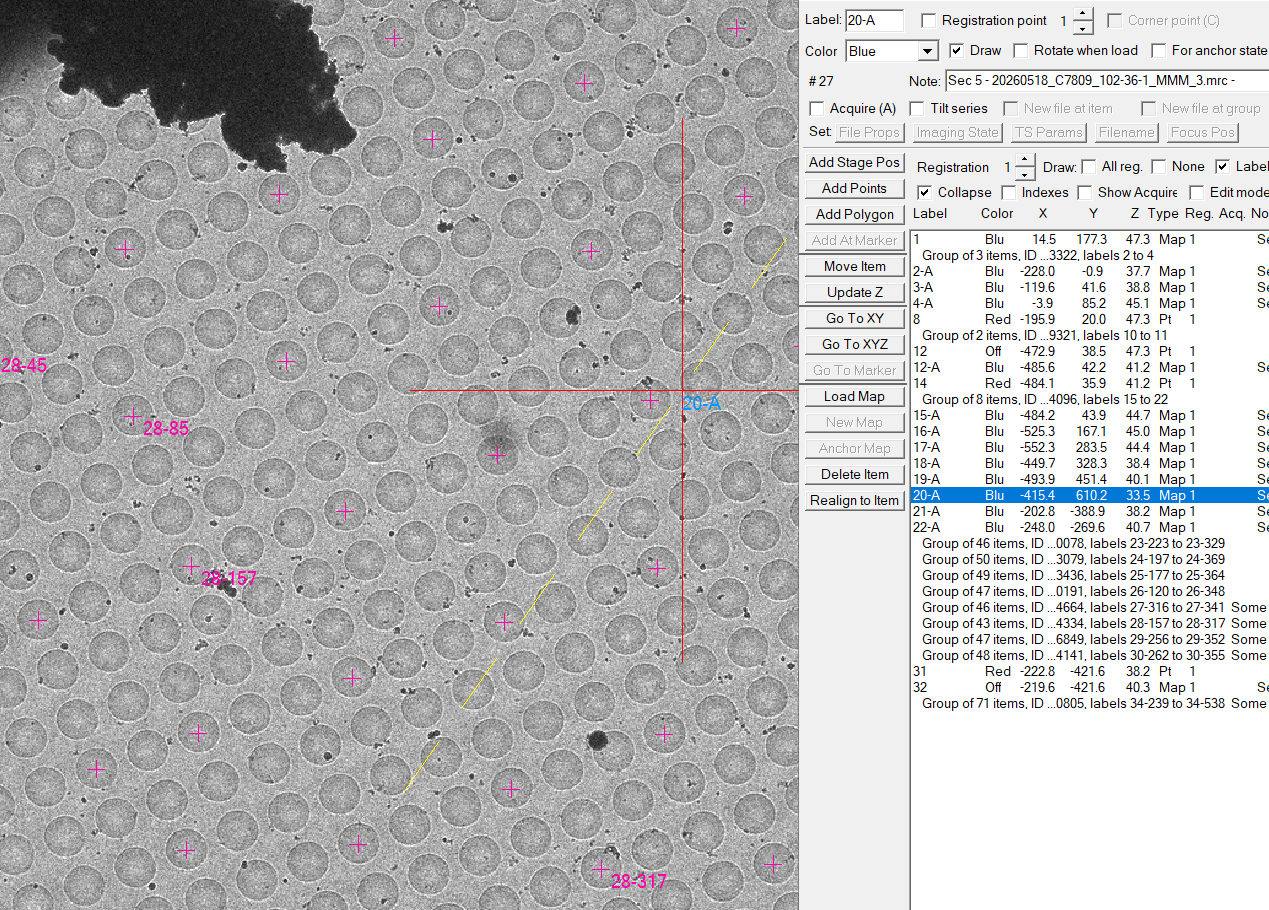The image size is (1269, 910).
Task: Decrease the Registration value stepper below Set buttons
Action: (x=1026, y=173)
